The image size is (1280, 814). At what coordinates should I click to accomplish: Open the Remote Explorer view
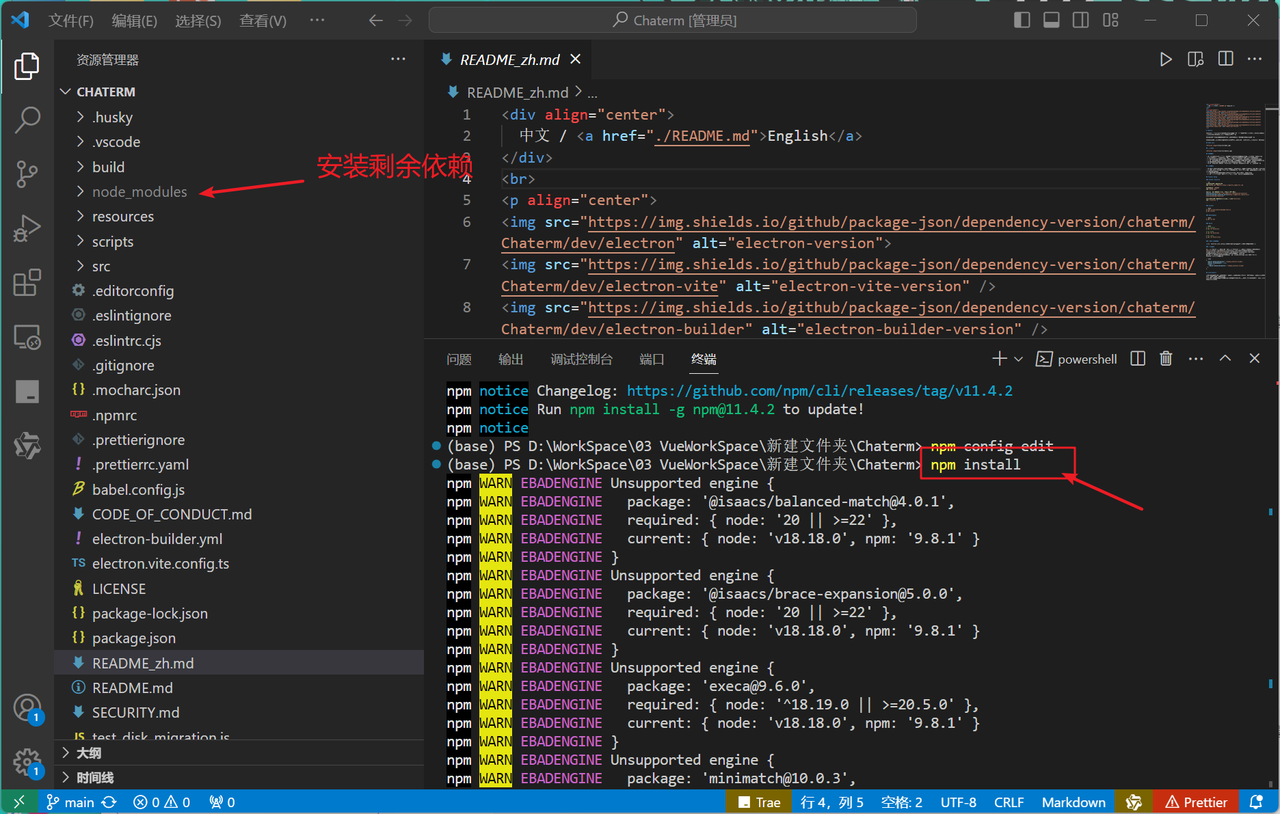27,337
